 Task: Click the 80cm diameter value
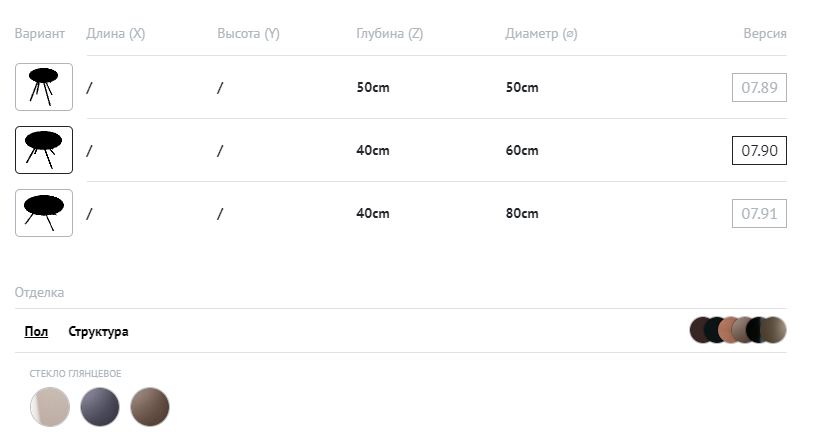[522, 213]
